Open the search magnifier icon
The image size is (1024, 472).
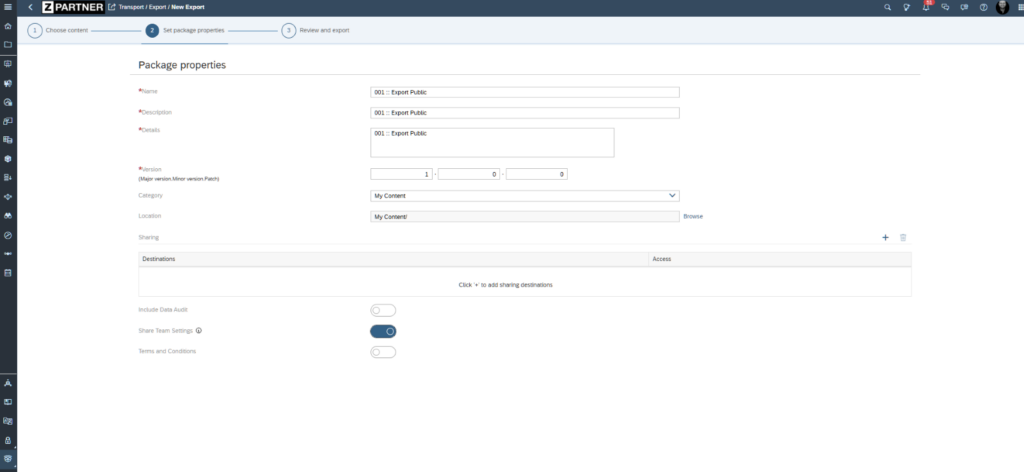(887, 7)
